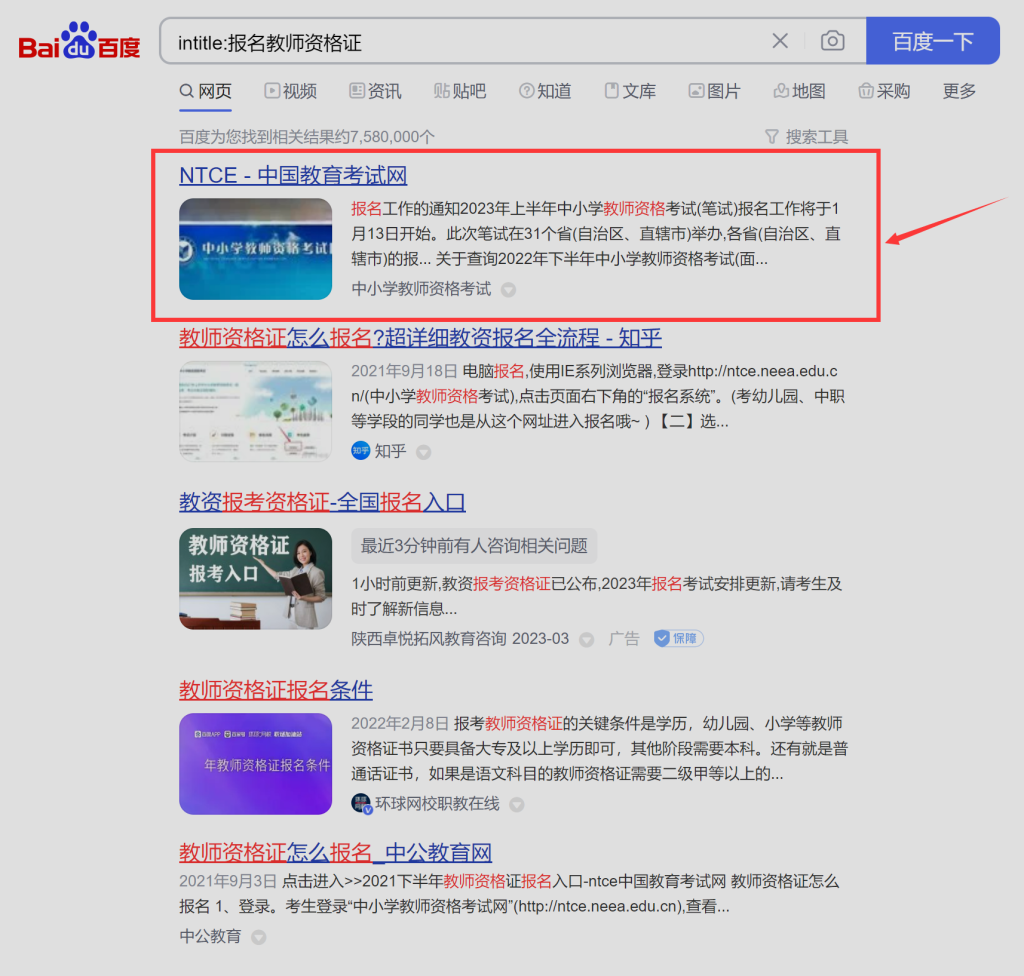
Task: Open the 贴吧 tab
Action: point(460,91)
